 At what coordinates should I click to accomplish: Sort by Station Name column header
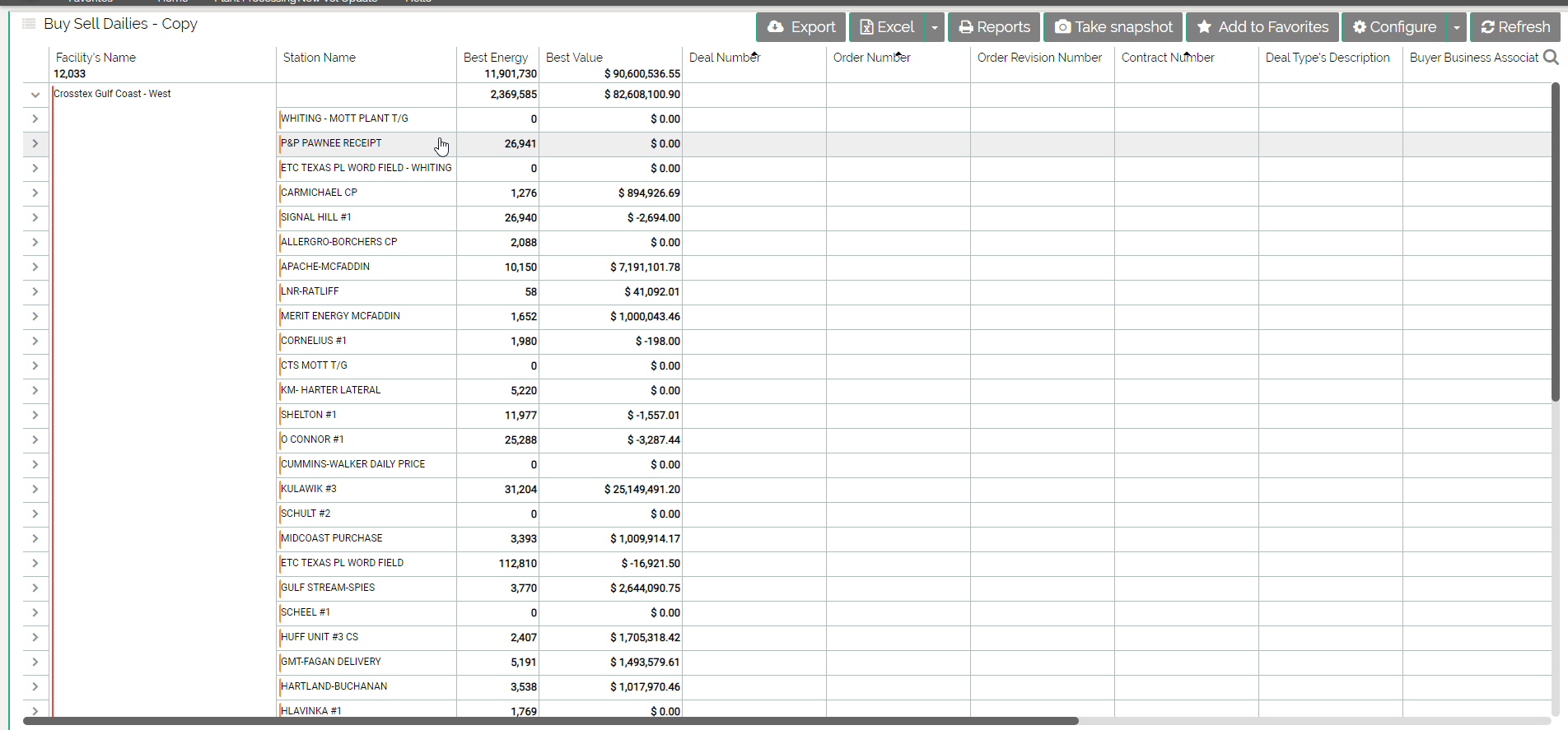[x=320, y=58]
